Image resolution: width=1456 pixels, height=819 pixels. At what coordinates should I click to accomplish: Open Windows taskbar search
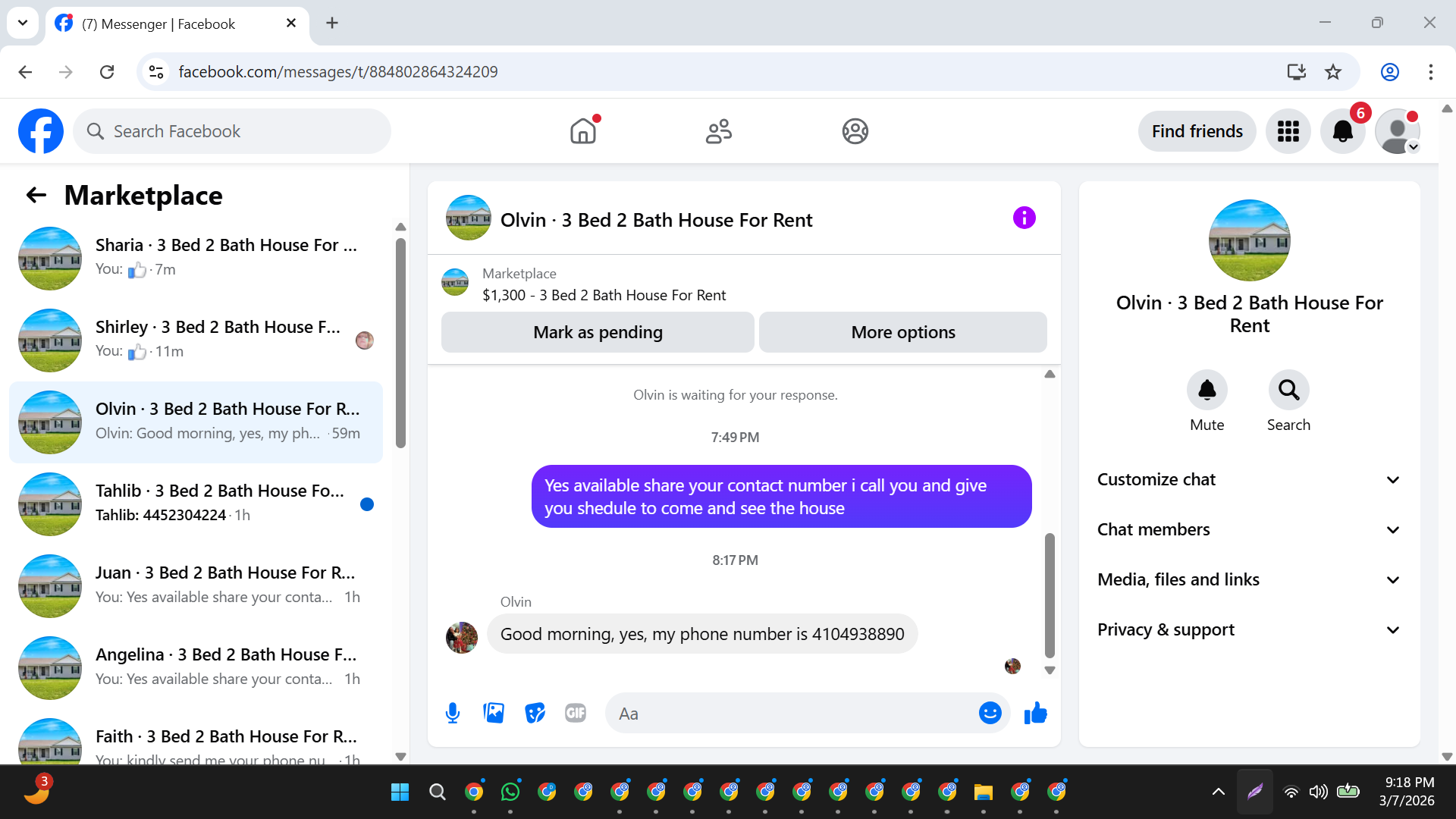pos(438,792)
